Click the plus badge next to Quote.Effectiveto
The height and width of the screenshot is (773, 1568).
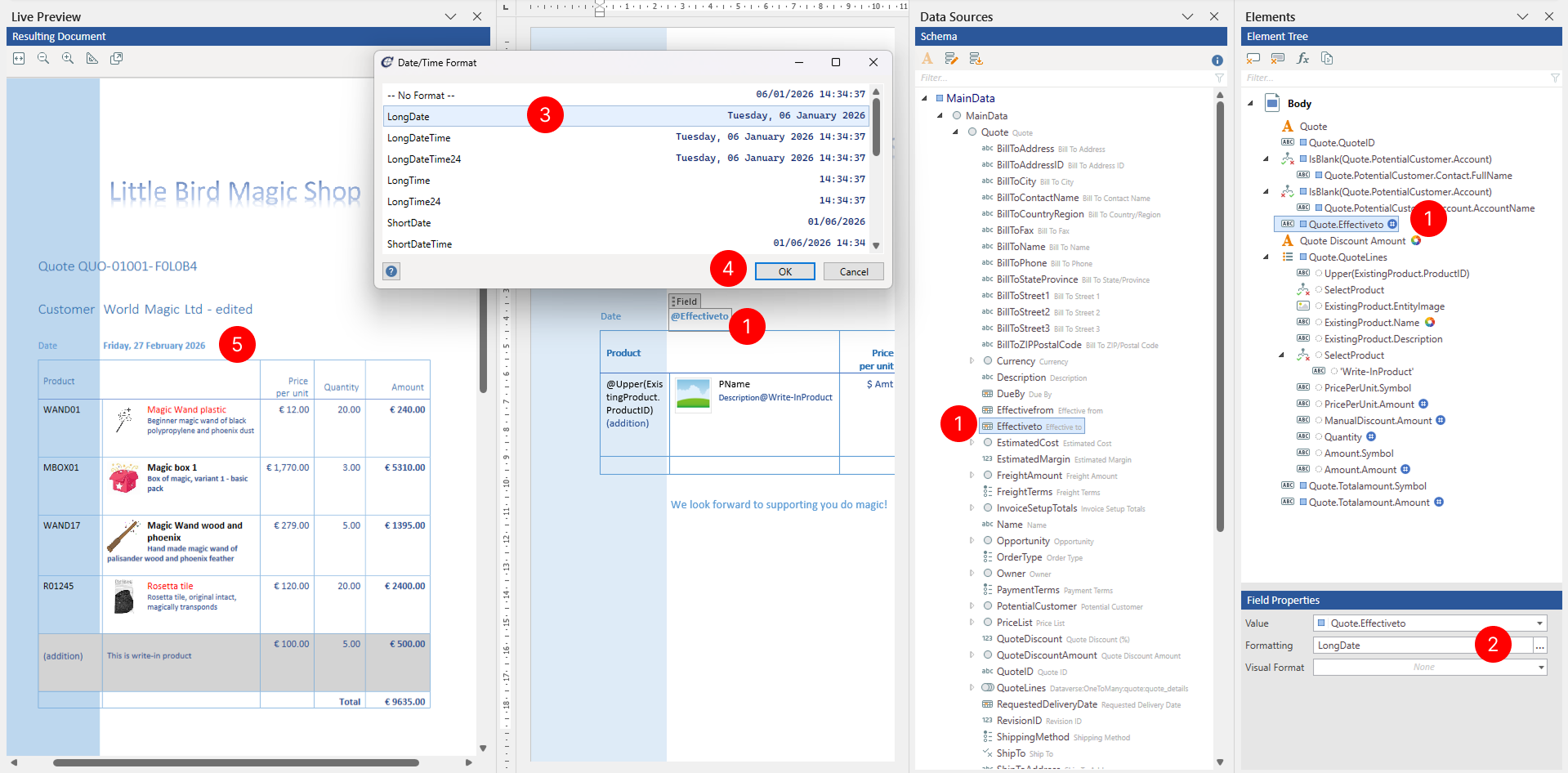(1392, 224)
